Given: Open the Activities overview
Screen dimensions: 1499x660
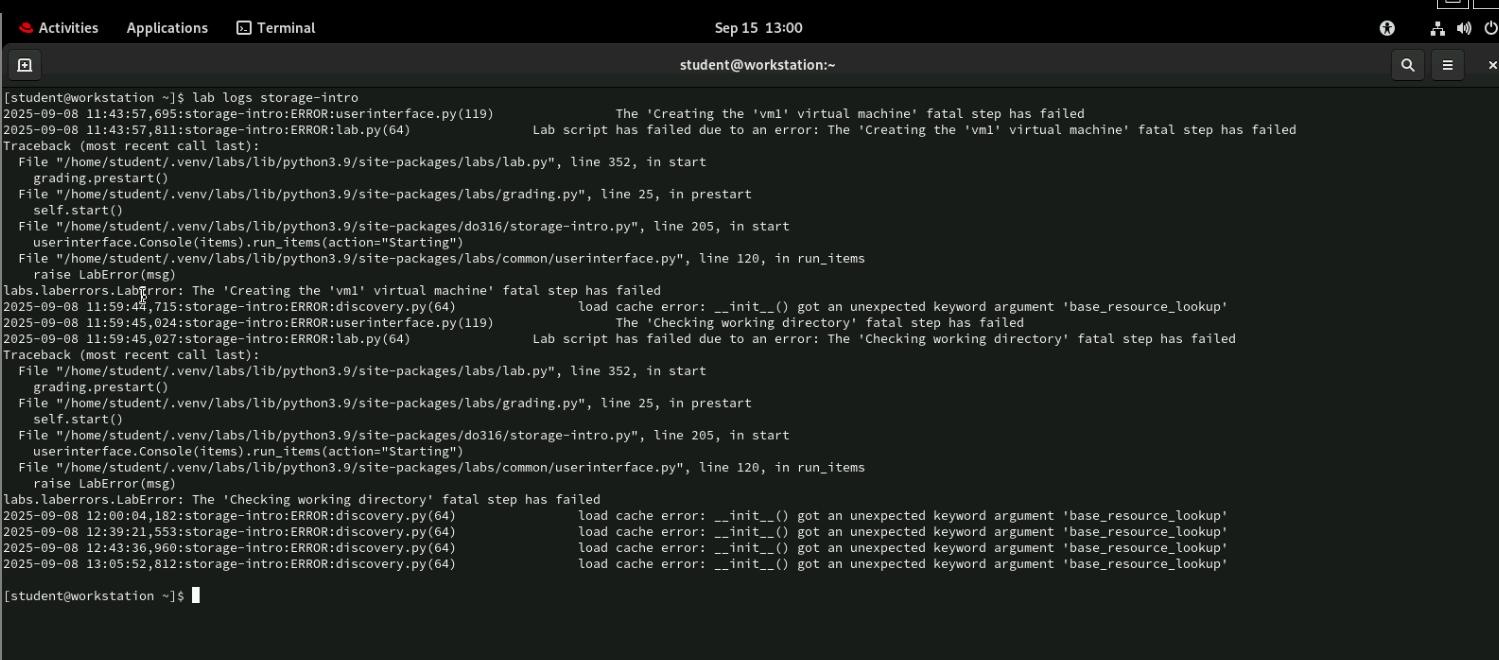Looking at the screenshot, I should [x=59, y=28].
